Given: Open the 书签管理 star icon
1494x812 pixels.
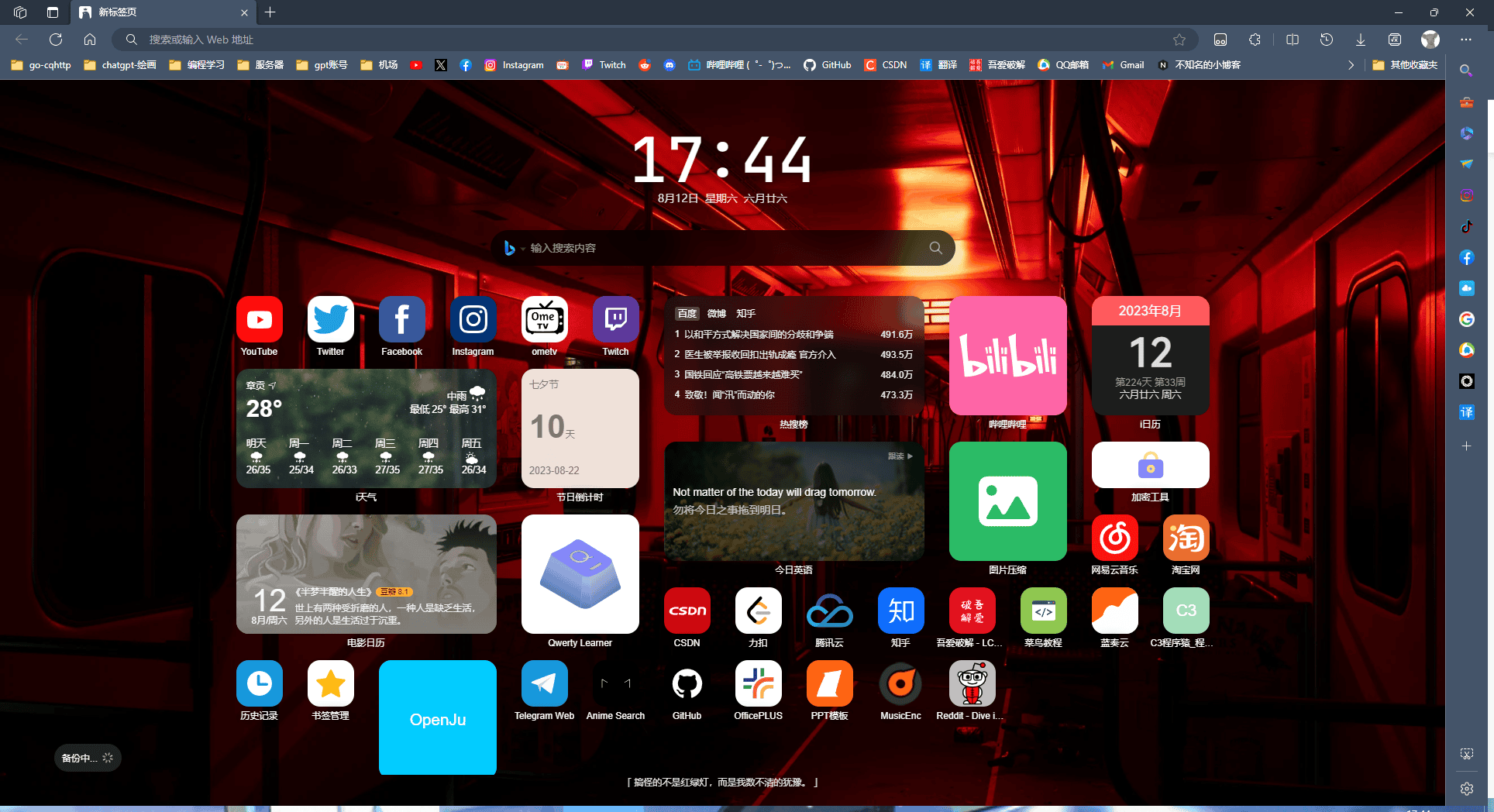Looking at the screenshot, I should [x=330, y=683].
